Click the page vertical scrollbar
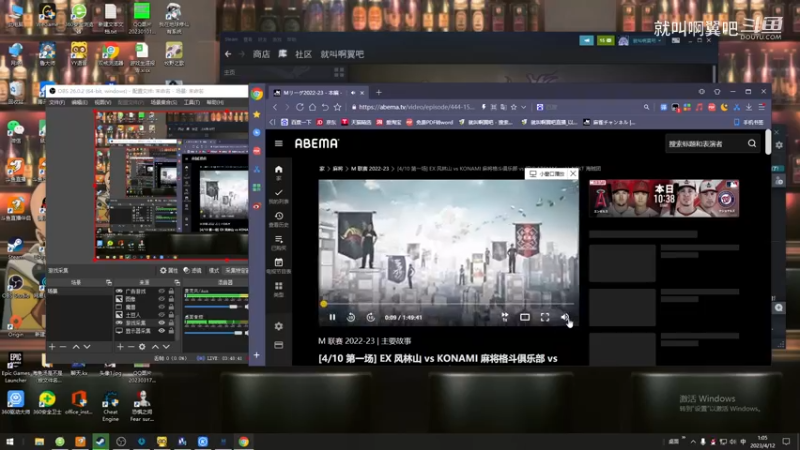This screenshot has height=450, width=800. pyautogui.click(x=768, y=142)
